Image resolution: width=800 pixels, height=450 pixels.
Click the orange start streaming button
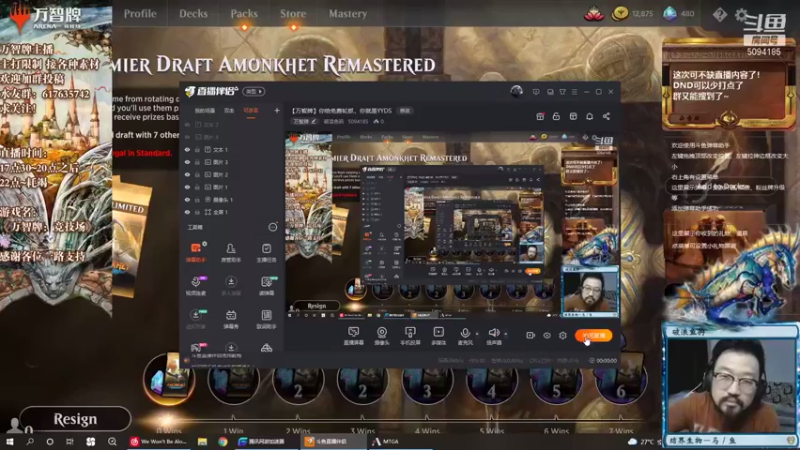coord(593,335)
